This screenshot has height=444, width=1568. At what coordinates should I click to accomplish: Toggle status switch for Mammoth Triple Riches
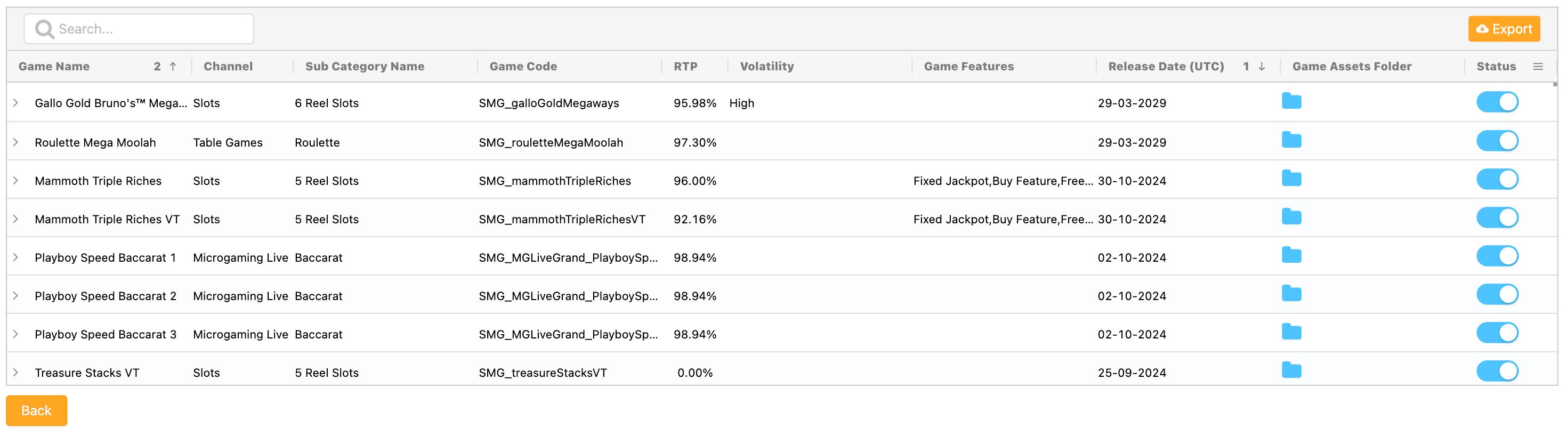(x=1497, y=180)
